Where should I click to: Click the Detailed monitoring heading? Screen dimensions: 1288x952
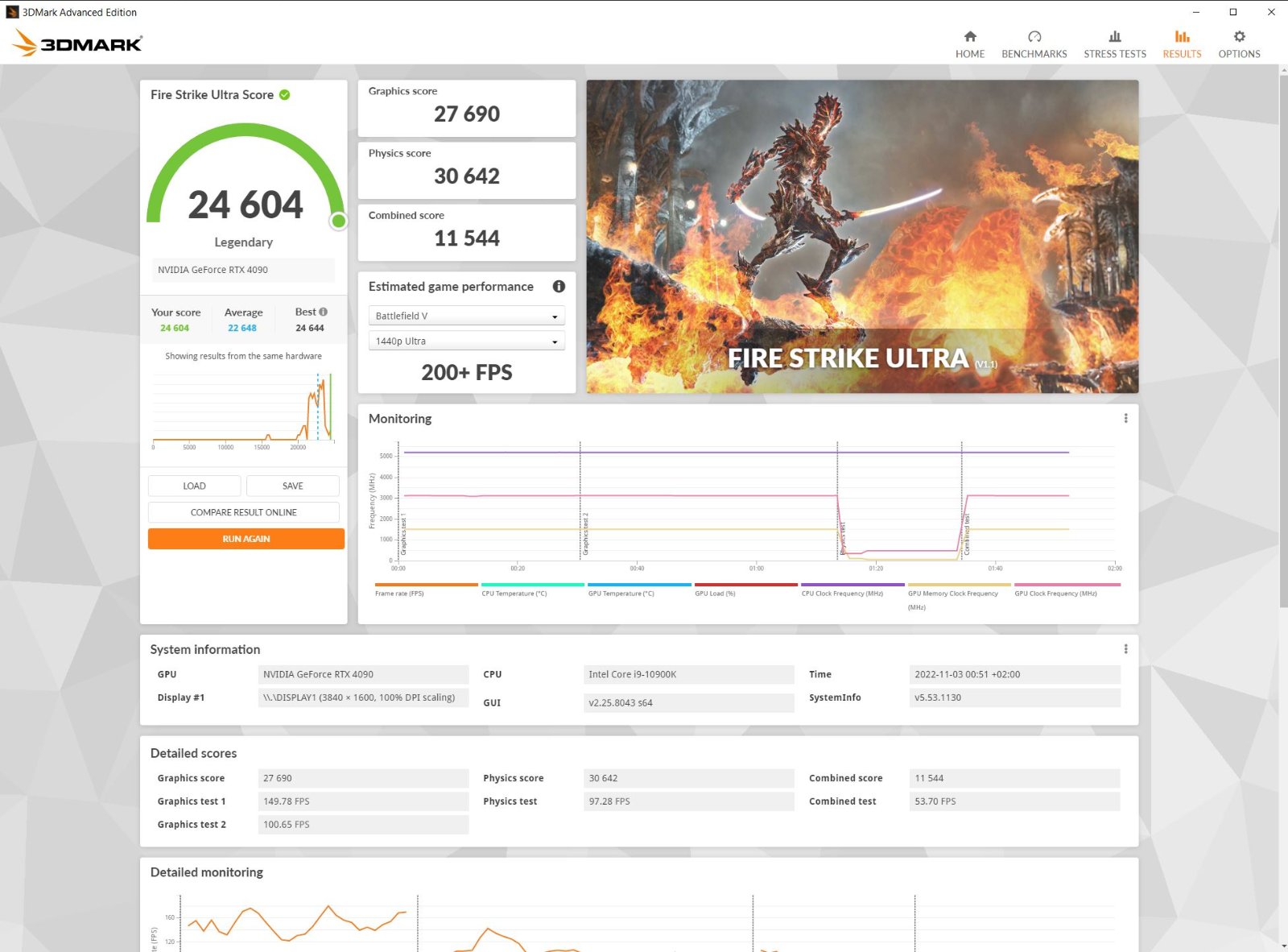point(207,872)
